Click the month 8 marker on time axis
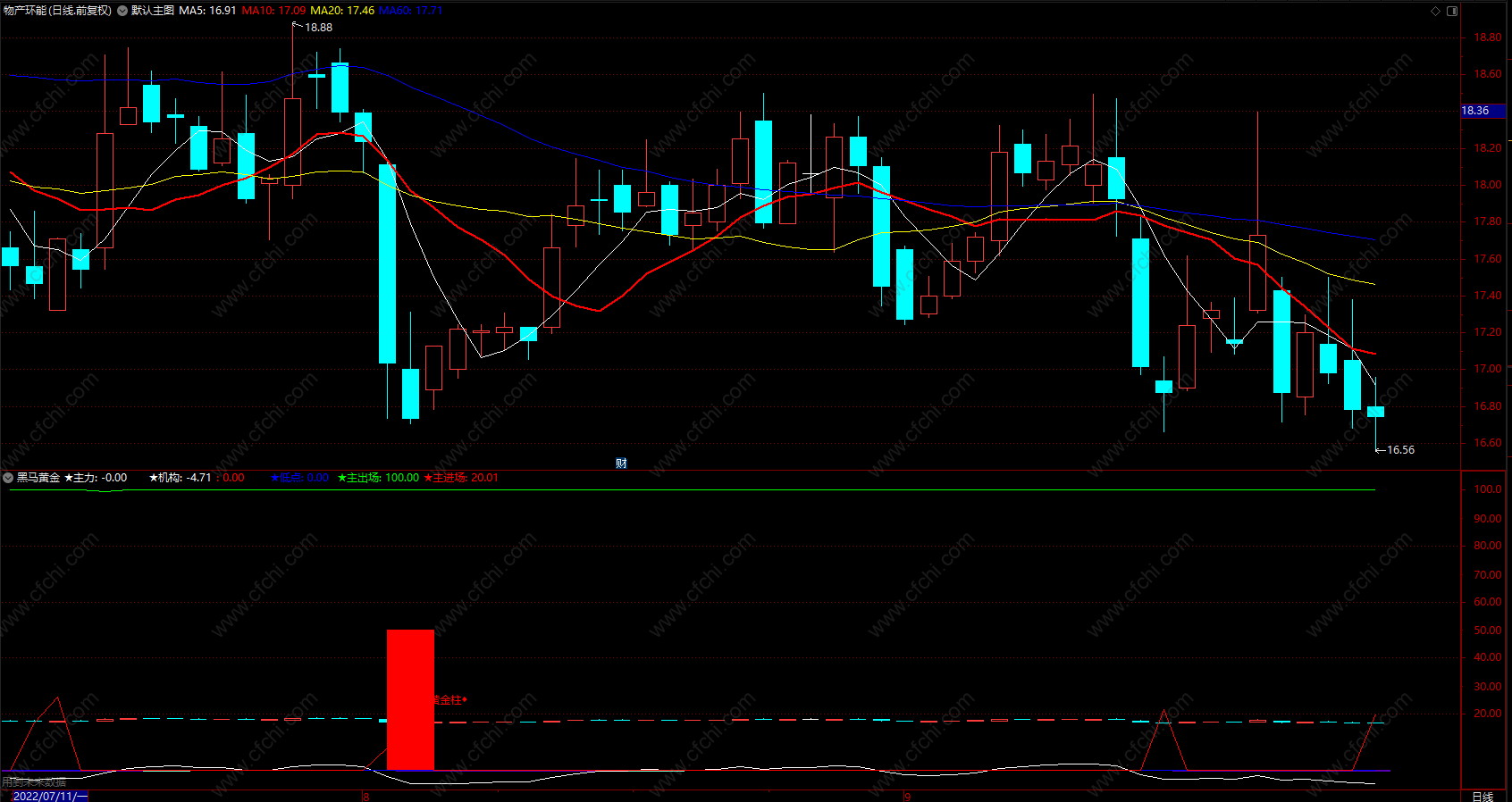 (365, 797)
